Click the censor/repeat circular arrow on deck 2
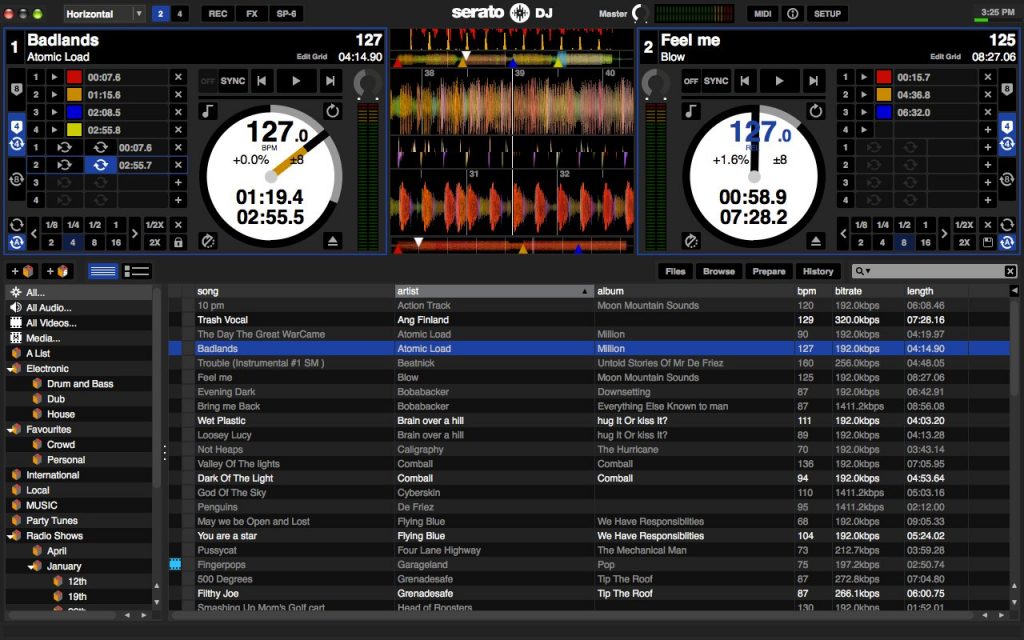 pyautogui.click(x=816, y=111)
